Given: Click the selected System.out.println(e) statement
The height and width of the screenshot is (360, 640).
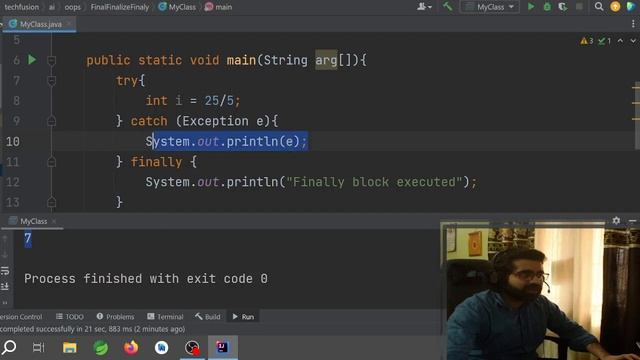Looking at the screenshot, I should point(227,142).
